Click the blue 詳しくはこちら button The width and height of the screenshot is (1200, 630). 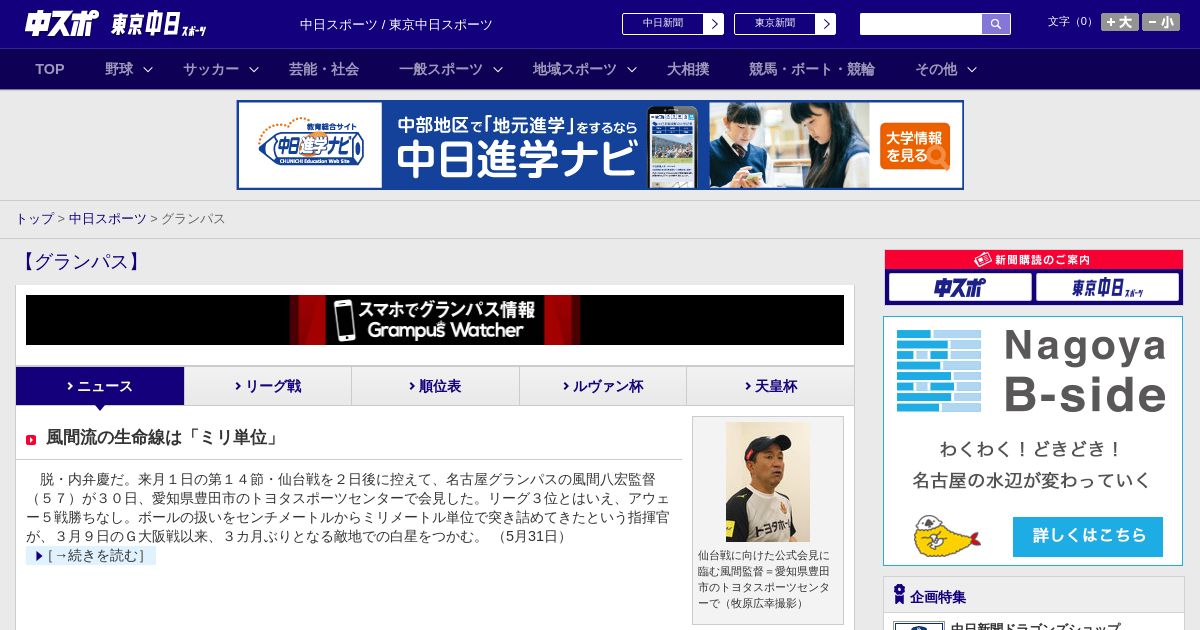click(x=1088, y=537)
